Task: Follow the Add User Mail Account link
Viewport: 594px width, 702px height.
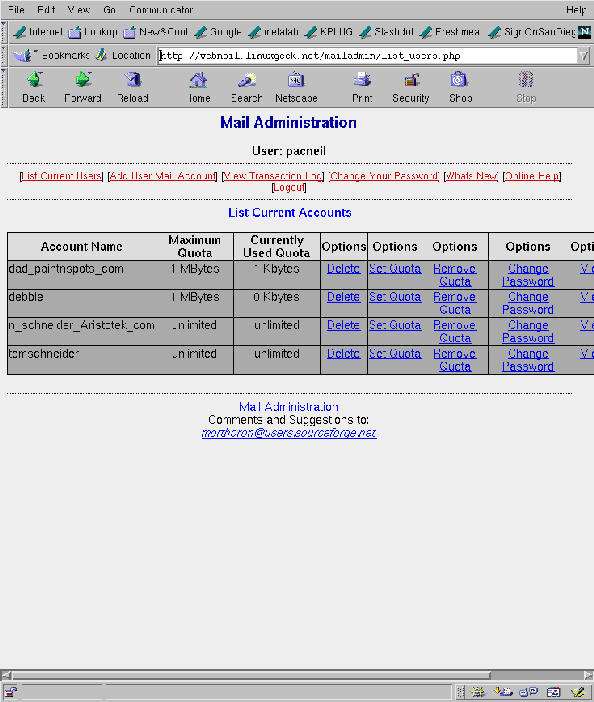Action: (x=162, y=176)
